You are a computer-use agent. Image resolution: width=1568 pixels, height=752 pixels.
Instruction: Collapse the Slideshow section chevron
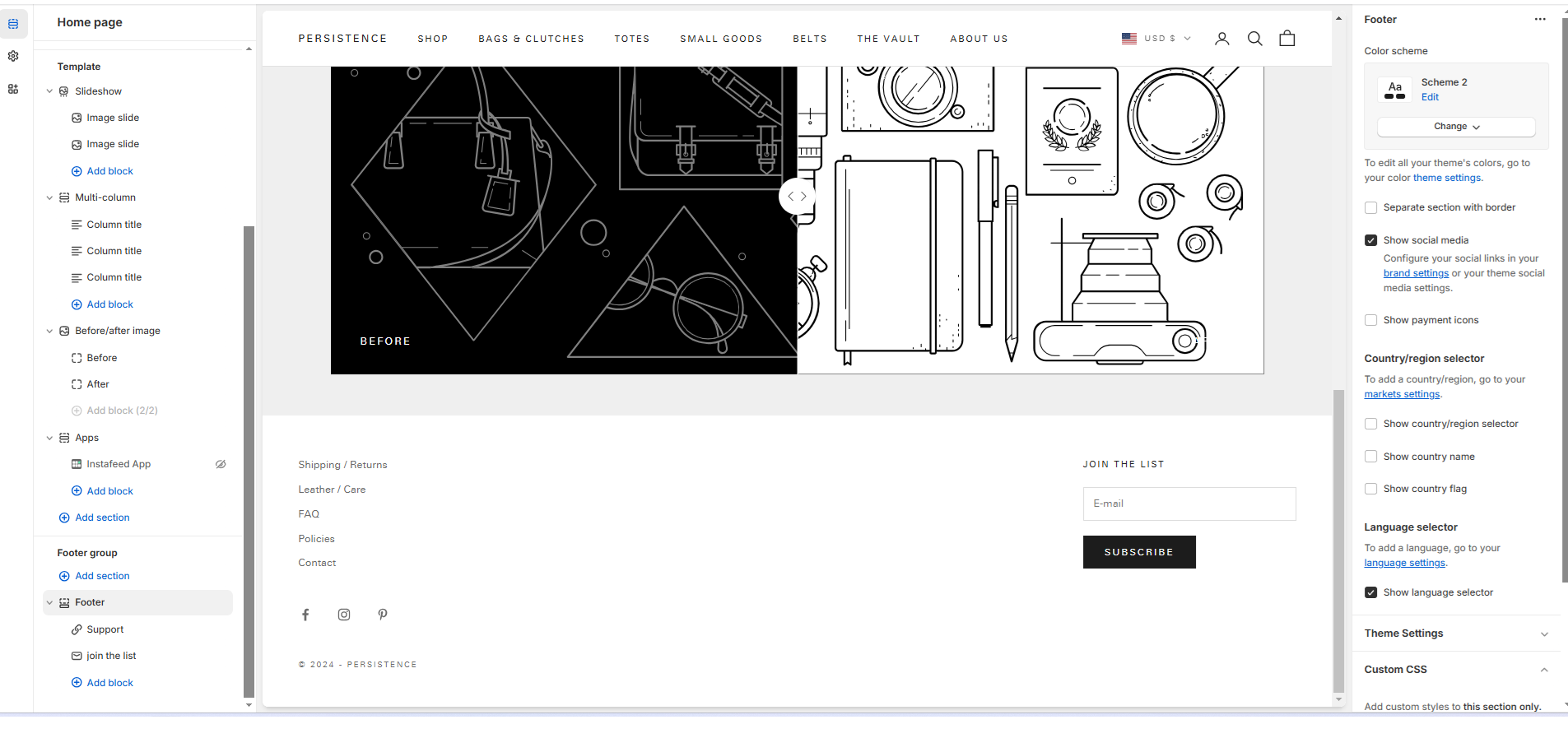49,91
